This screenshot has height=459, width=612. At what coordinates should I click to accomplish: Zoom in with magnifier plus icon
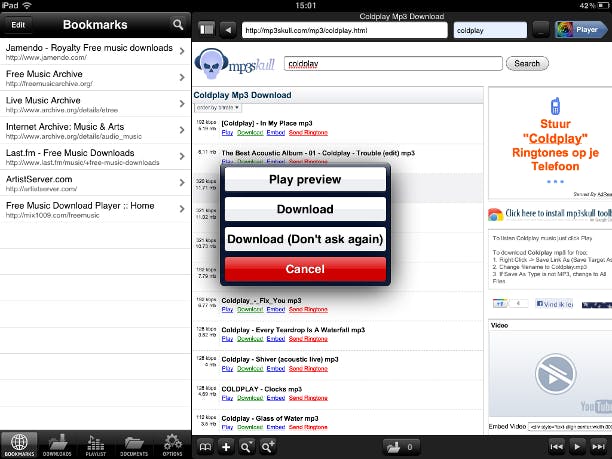coord(268,447)
